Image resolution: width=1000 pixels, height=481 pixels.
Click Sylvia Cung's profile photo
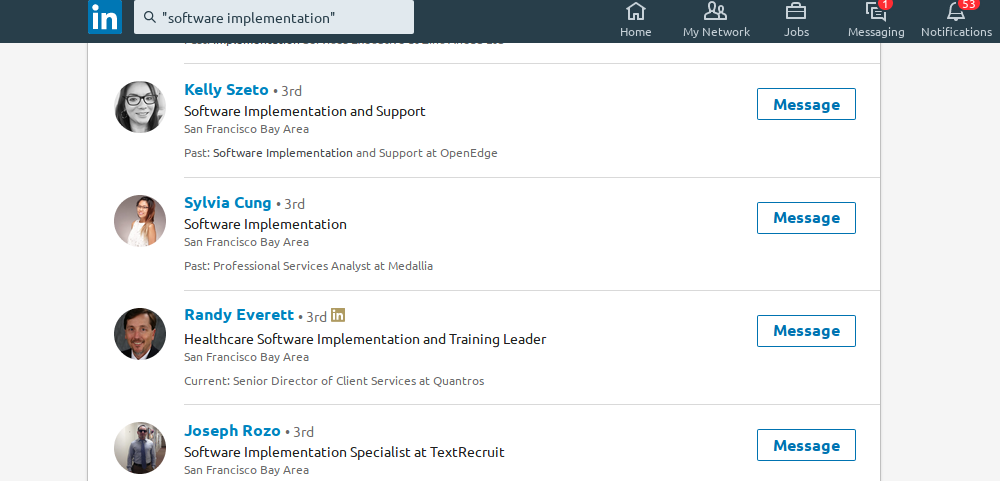pyautogui.click(x=140, y=221)
